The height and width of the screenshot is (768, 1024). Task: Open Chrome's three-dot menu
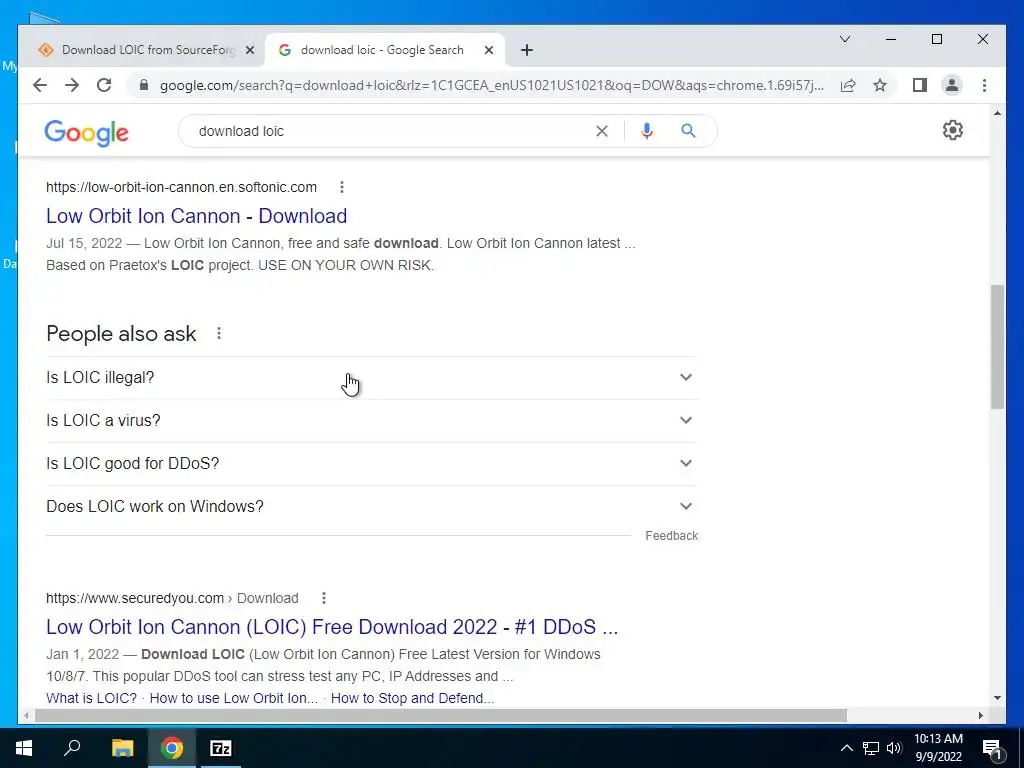click(x=984, y=85)
